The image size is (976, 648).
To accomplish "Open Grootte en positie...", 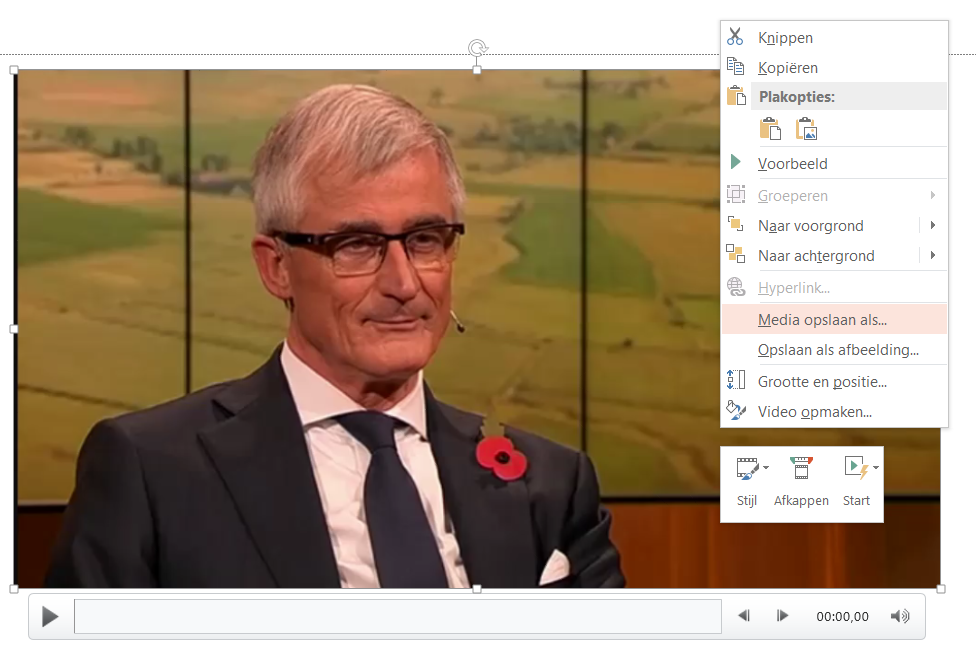I will pyautogui.click(x=834, y=382).
